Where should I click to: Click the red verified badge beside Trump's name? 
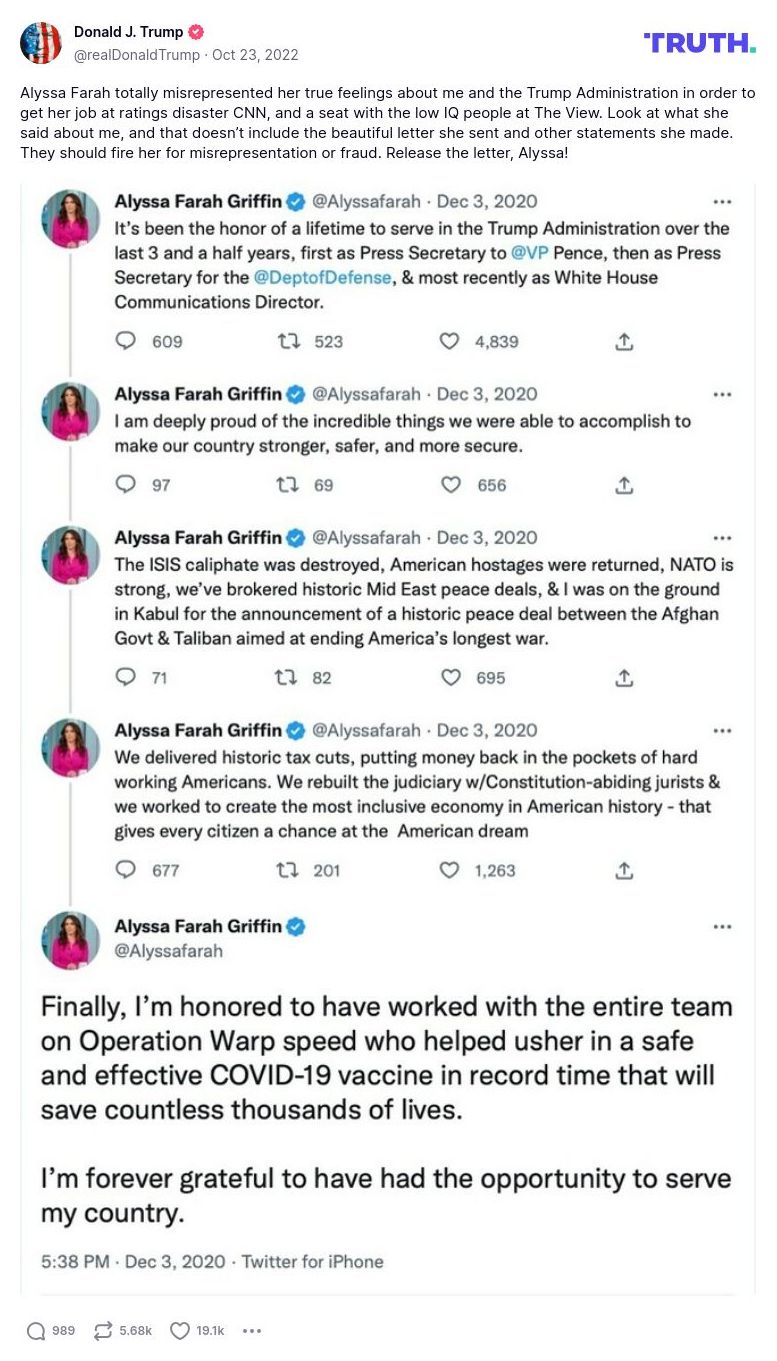point(197,32)
